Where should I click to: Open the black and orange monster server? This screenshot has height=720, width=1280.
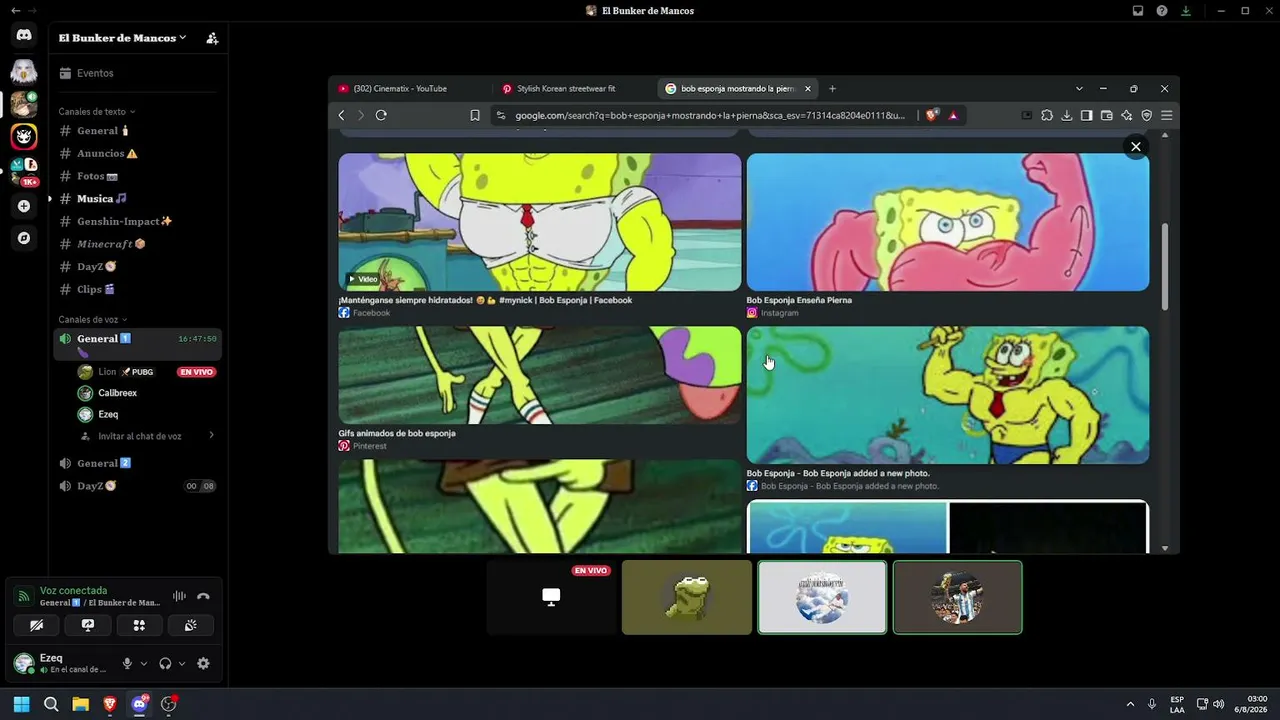[x=24, y=135]
